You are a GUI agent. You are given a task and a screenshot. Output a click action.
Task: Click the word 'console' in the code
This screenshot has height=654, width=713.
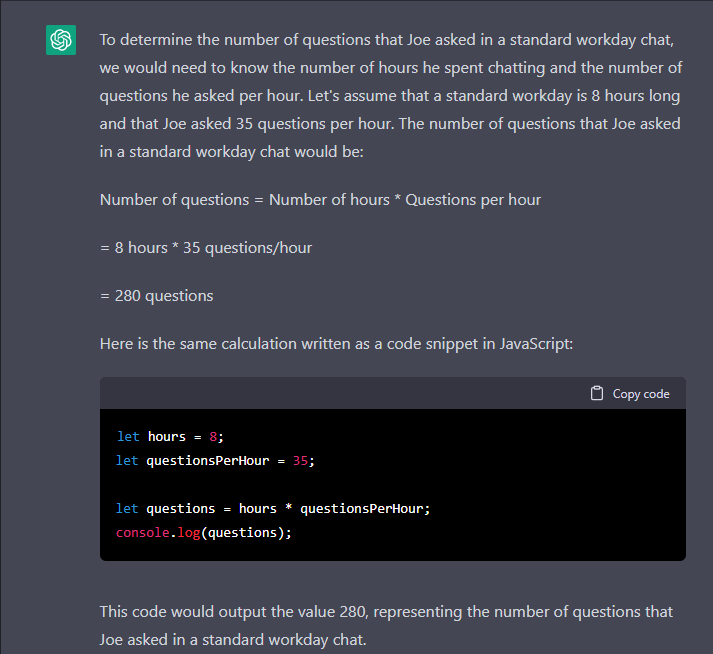(x=142, y=533)
